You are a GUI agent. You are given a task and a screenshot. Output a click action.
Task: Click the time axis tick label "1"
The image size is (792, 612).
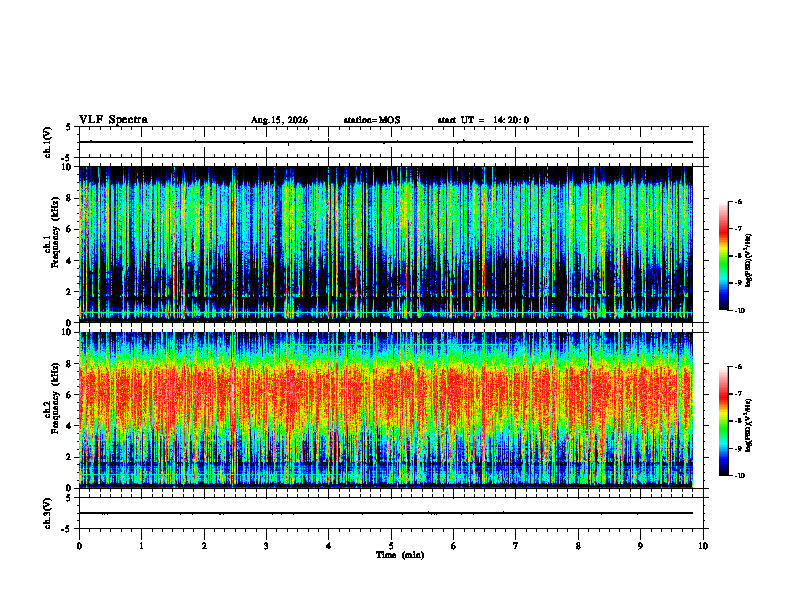[141, 546]
